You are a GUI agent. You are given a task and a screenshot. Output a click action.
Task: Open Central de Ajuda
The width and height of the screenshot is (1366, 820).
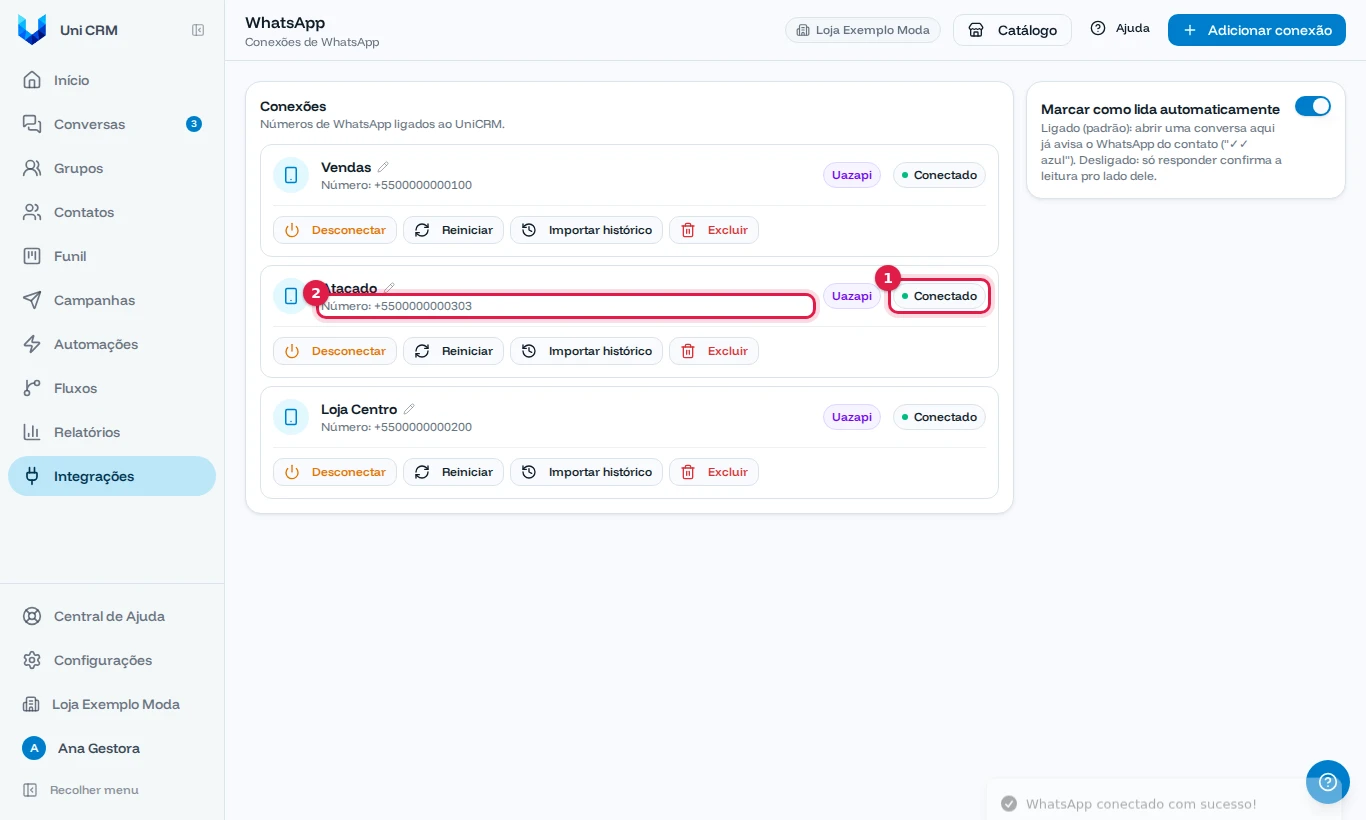click(x=112, y=616)
